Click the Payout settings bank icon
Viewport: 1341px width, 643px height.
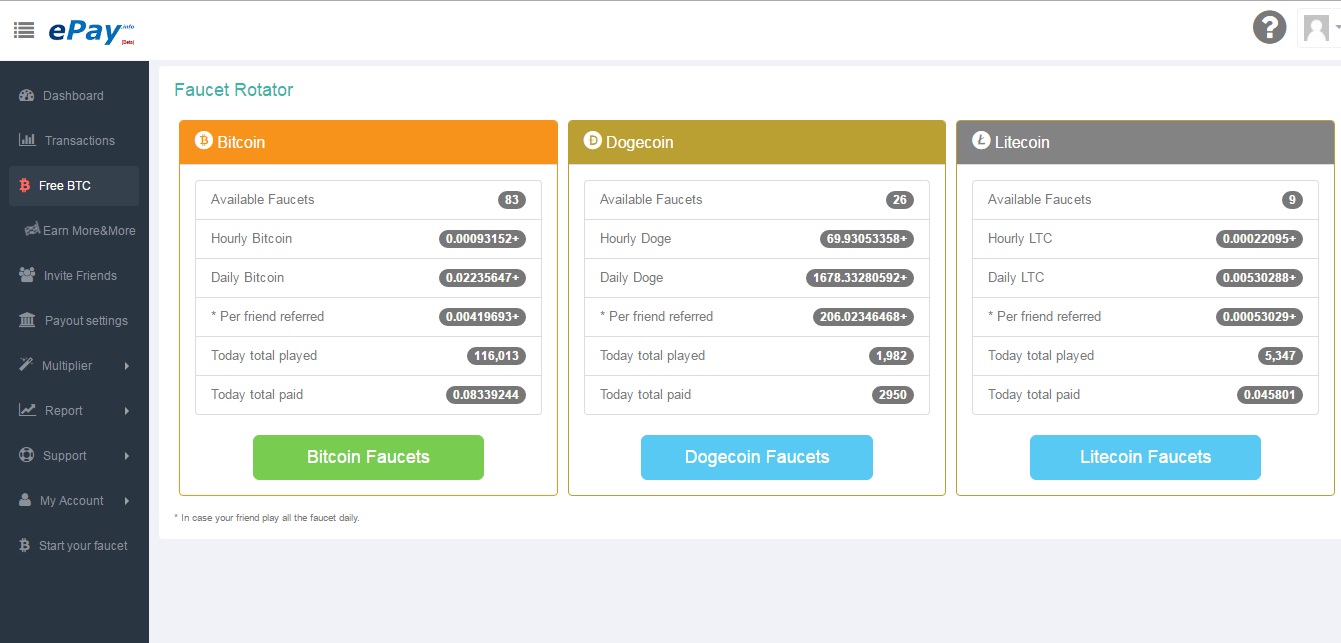(x=27, y=320)
